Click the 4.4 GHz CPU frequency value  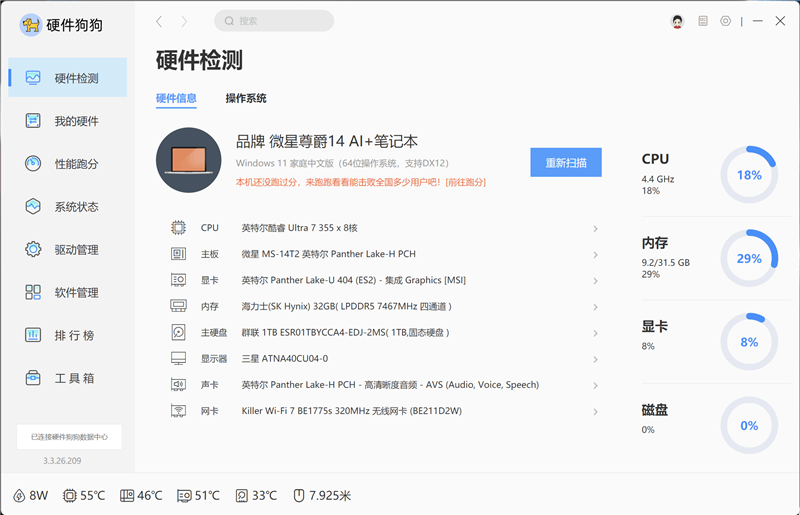(x=658, y=179)
